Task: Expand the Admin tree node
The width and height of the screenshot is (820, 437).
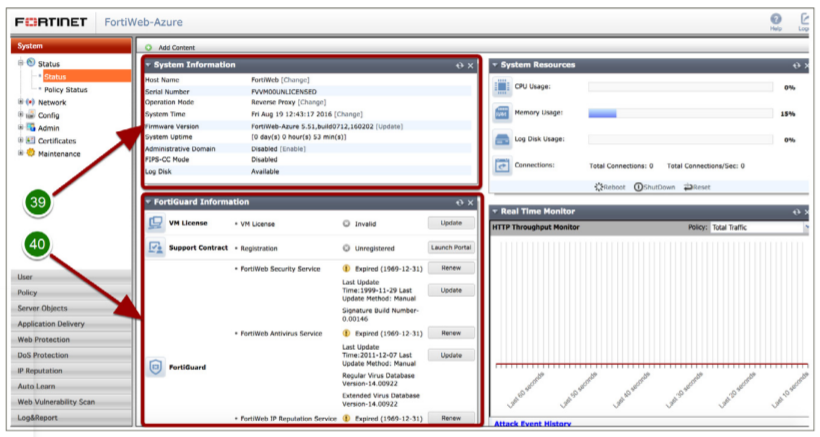Action: tap(21, 128)
